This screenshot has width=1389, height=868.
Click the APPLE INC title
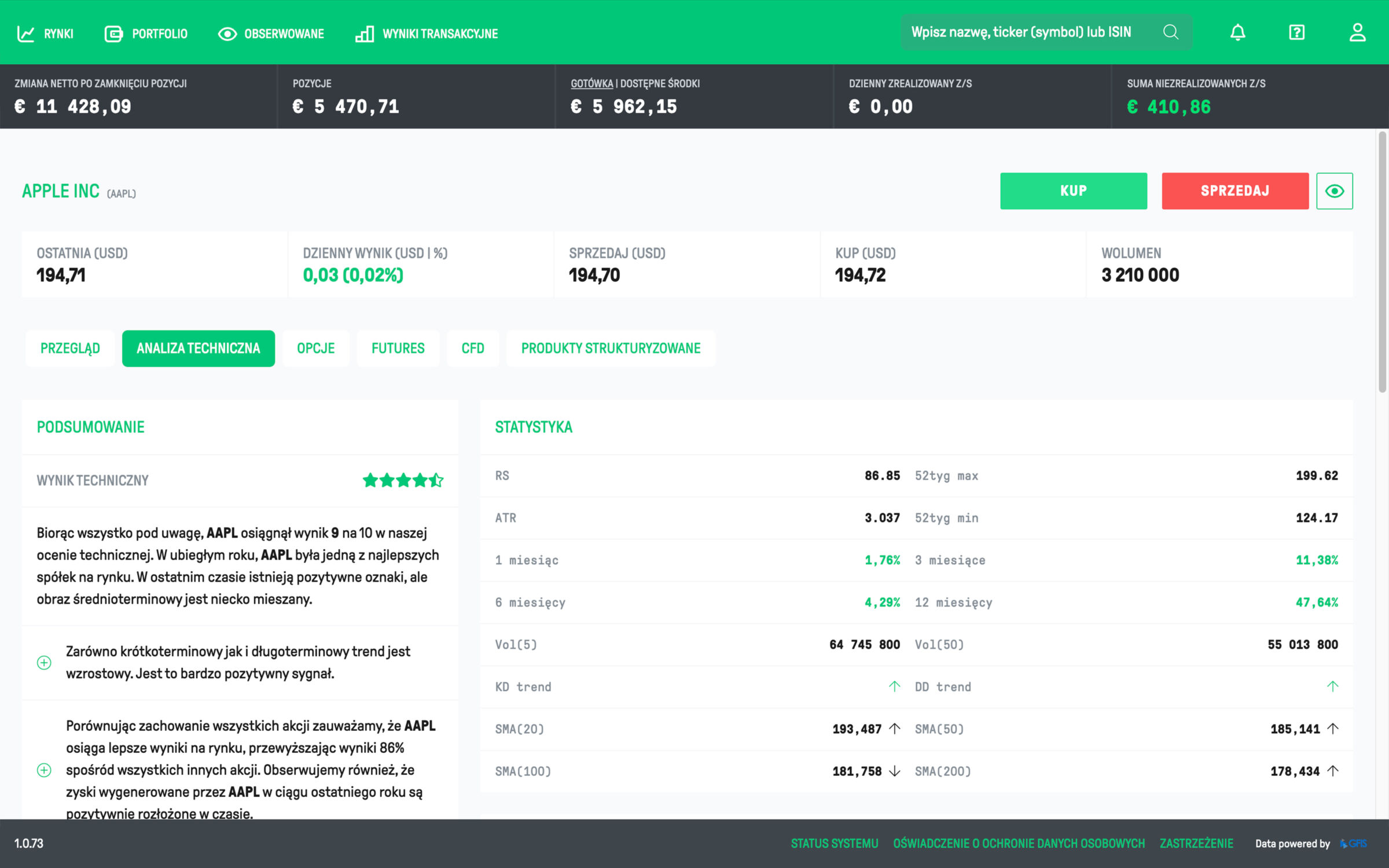pos(61,191)
